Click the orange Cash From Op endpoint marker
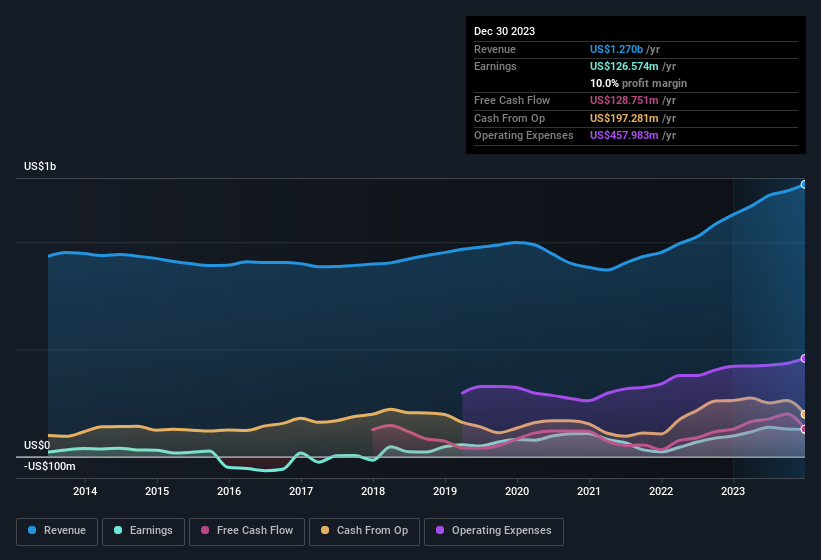821x560 pixels. (803, 414)
